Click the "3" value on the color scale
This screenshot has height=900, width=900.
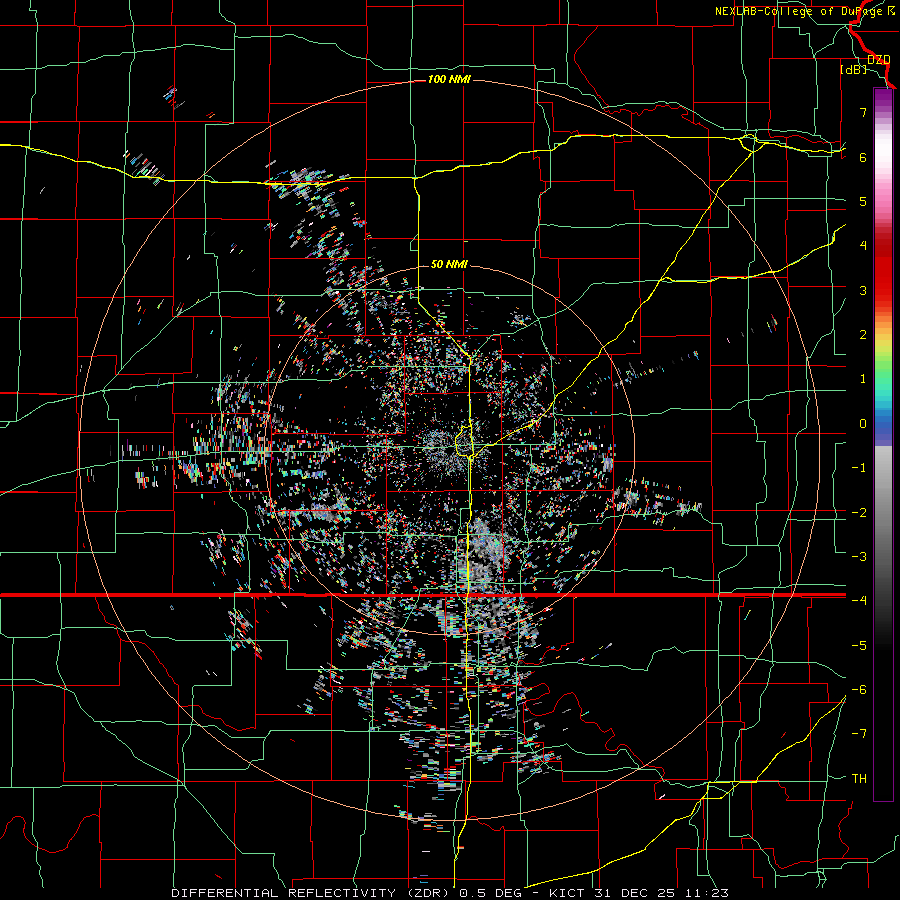click(x=863, y=290)
